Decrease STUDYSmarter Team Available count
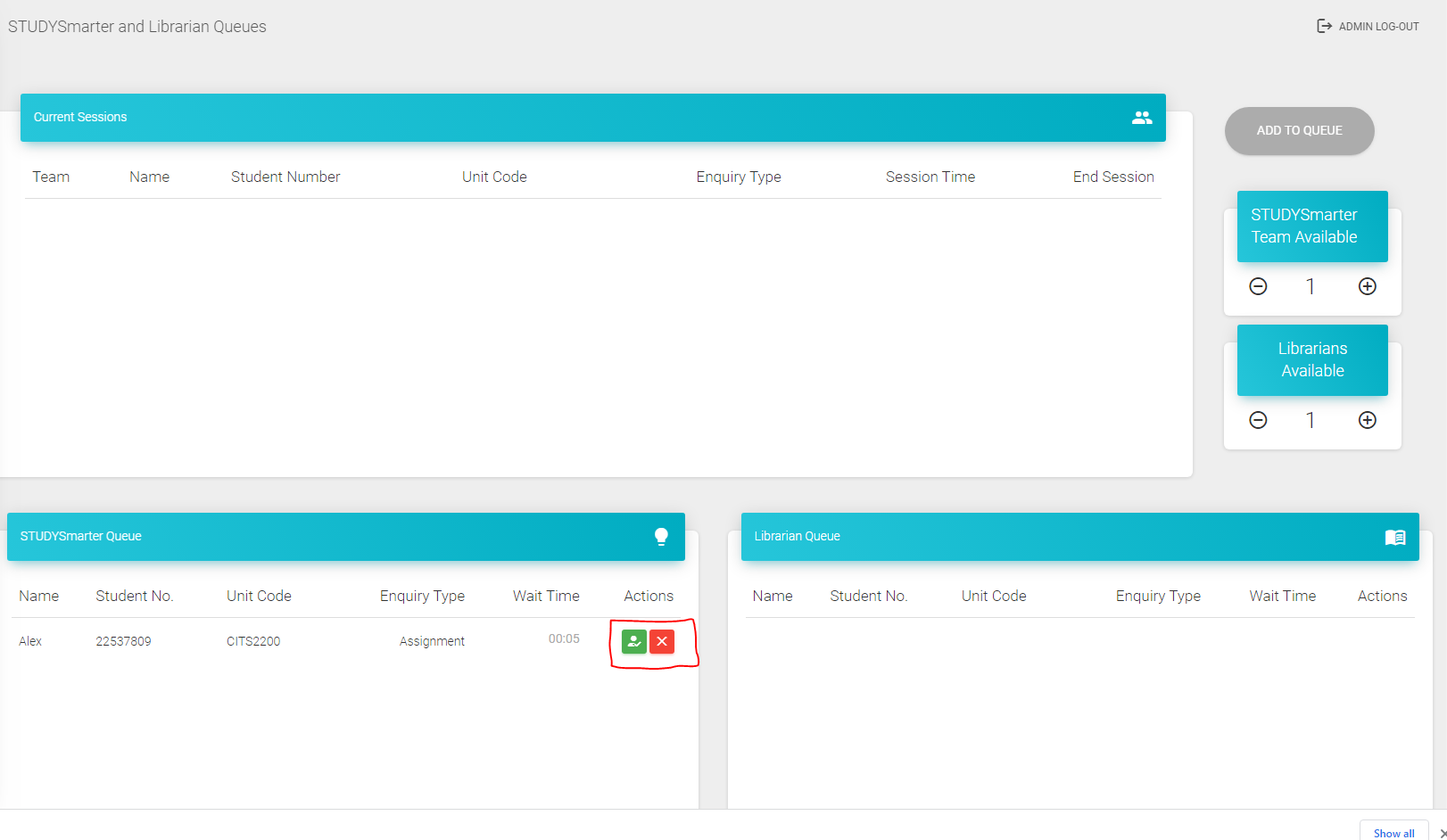The image size is (1447, 840). pos(1258,286)
